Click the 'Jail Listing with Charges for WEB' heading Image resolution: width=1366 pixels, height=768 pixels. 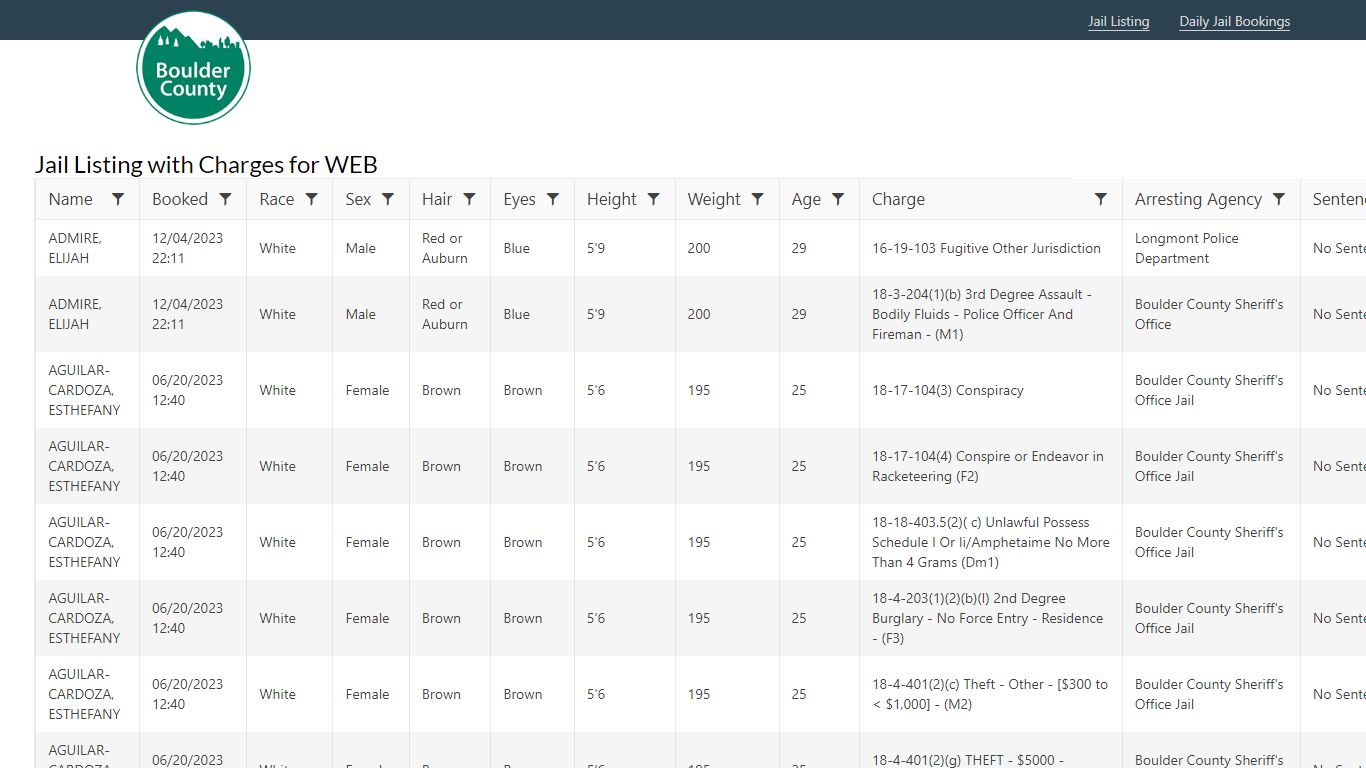pyautogui.click(x=206, y=164)
